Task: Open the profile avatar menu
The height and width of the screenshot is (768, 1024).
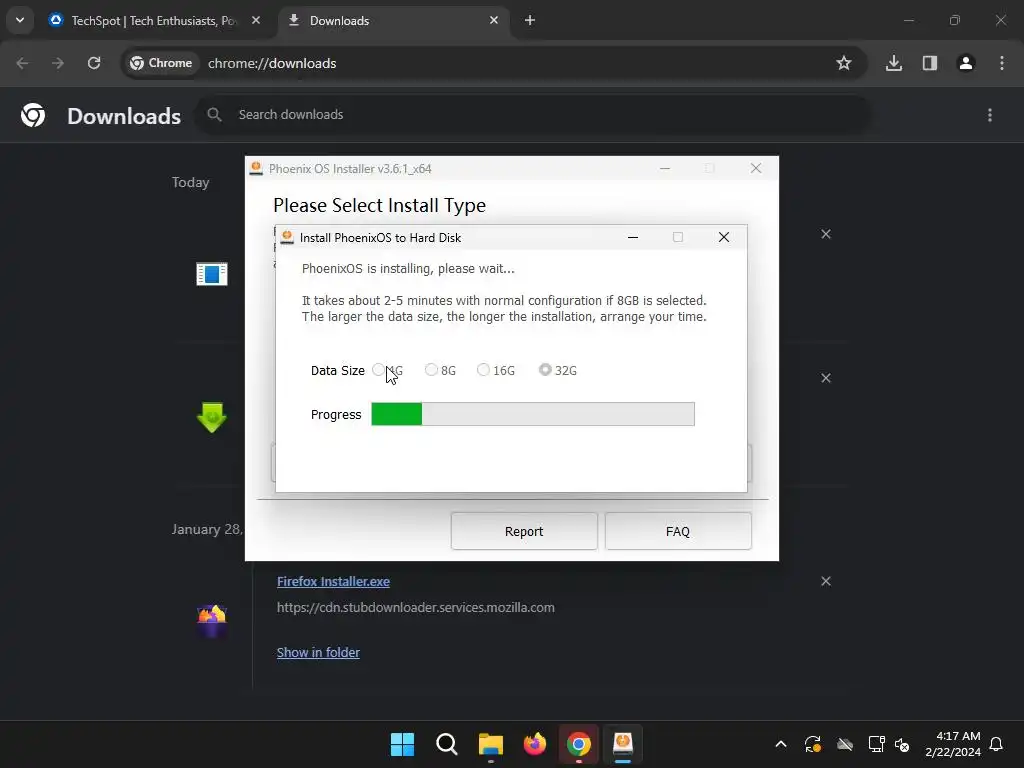Action: pyautogui.click(x=966, y=63)
